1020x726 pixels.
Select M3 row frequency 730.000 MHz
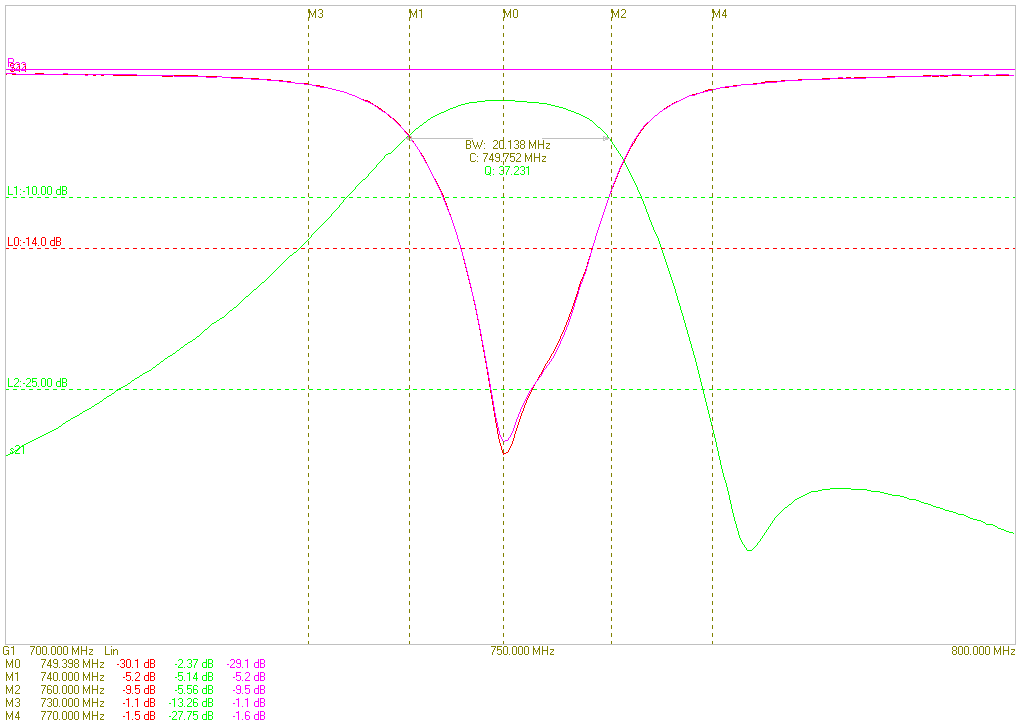pyautogui.click(x=72, y=703)
